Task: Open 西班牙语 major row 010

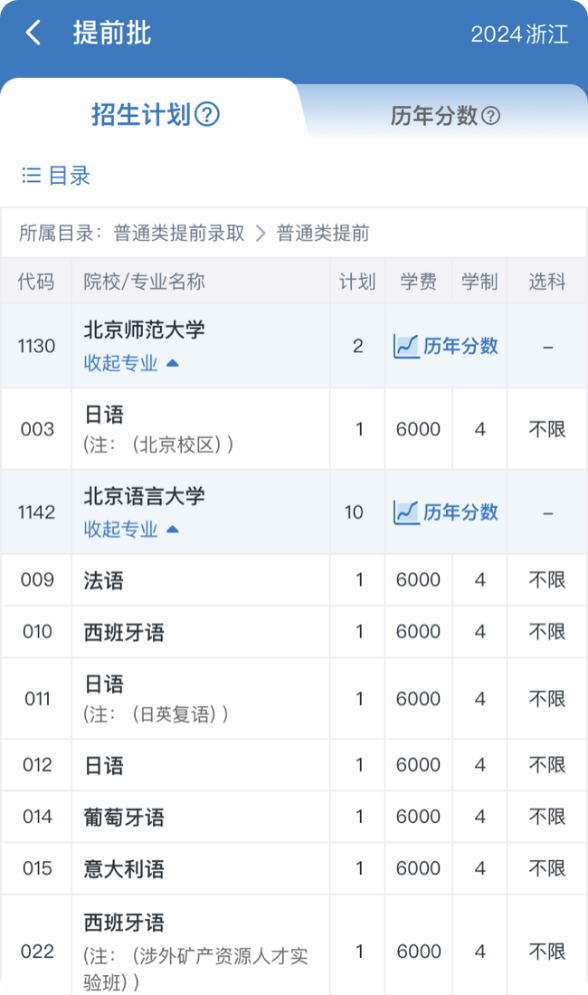Action: pyautogui.click(x=294, y=632)
